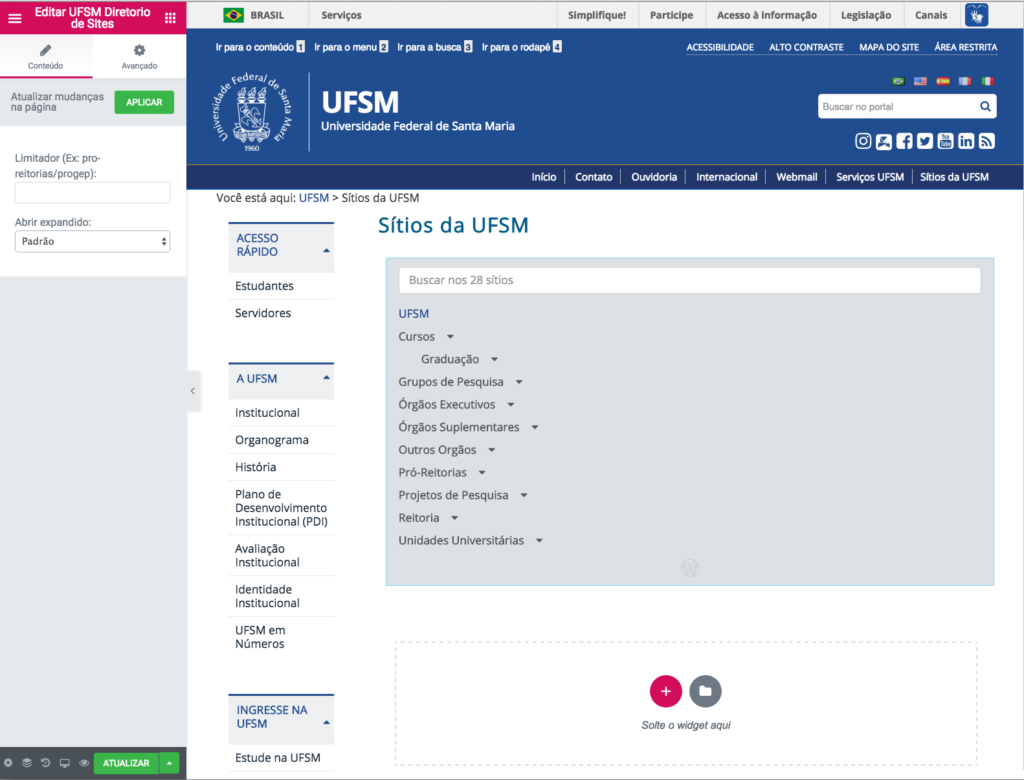1024x780 pixels.
Task: Open the Organograma sidebar link
Action: tap(272, 440)
